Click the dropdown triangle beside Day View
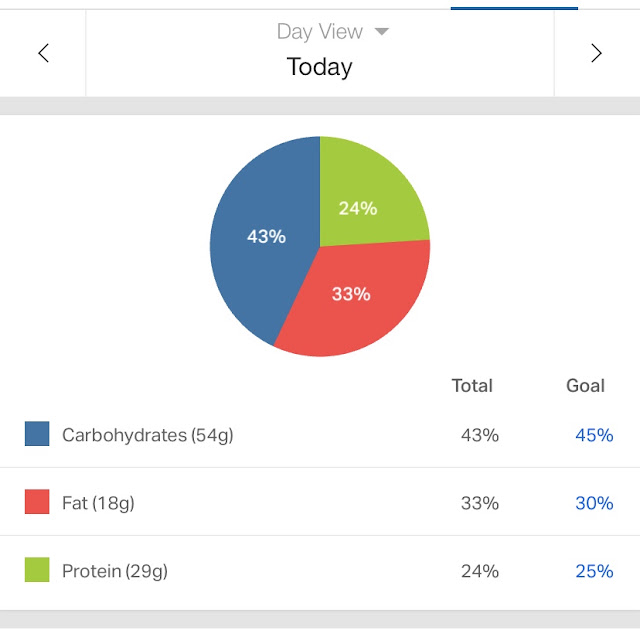The height and width of the screenshot is (640, 640). tap(382, 31)
